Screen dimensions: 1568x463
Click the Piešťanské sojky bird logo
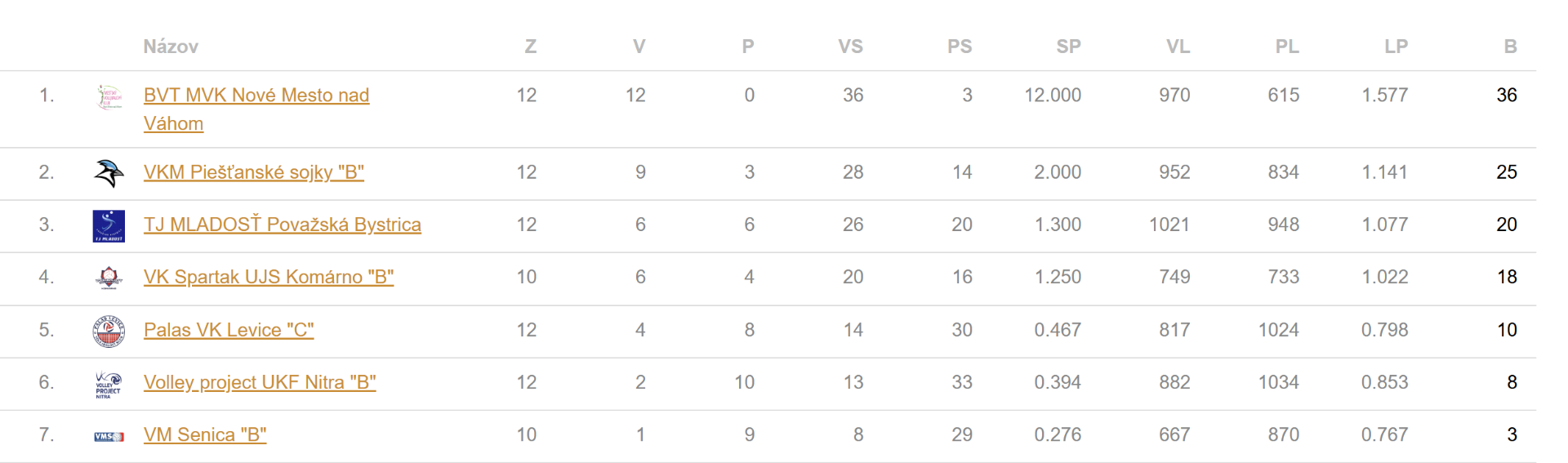109,173
